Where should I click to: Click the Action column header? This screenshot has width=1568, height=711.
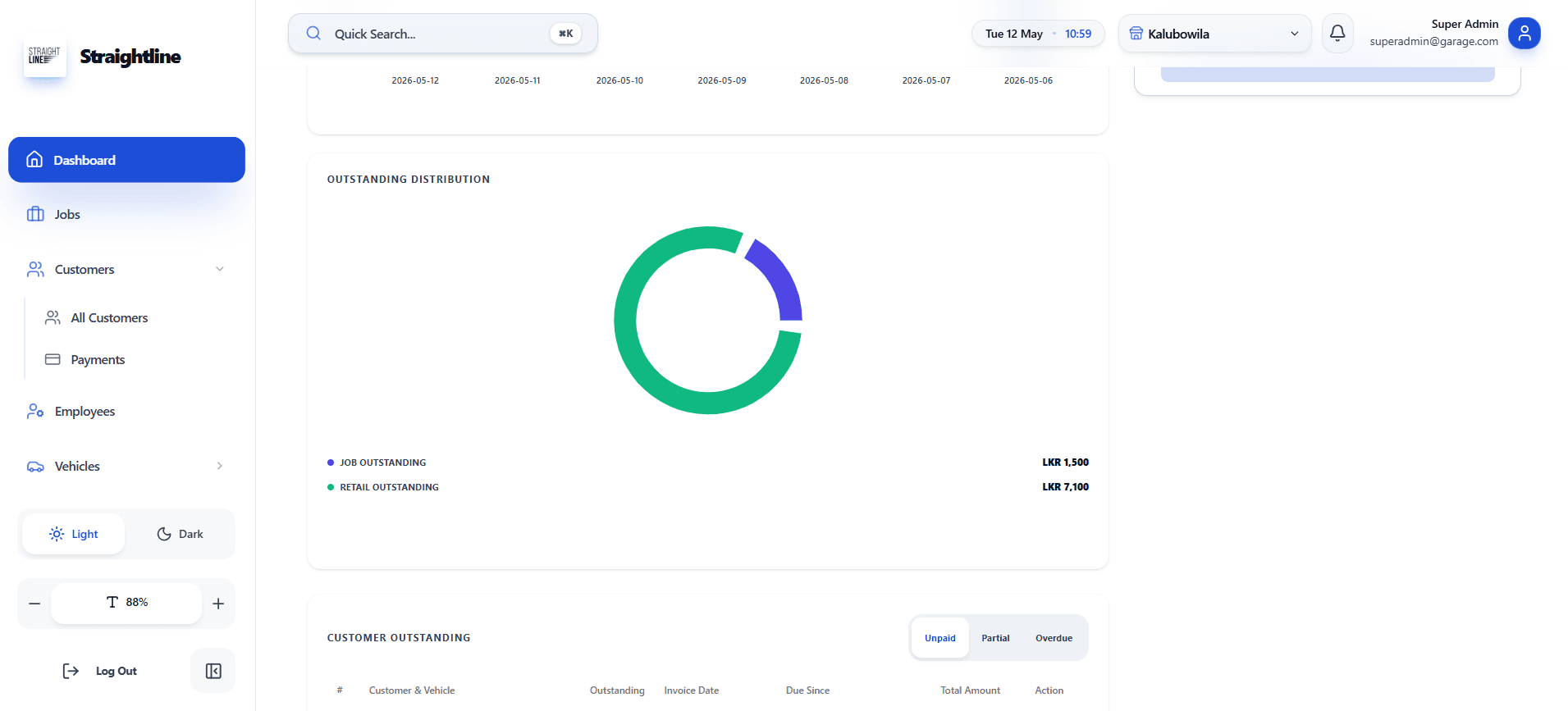(1049, 690)
